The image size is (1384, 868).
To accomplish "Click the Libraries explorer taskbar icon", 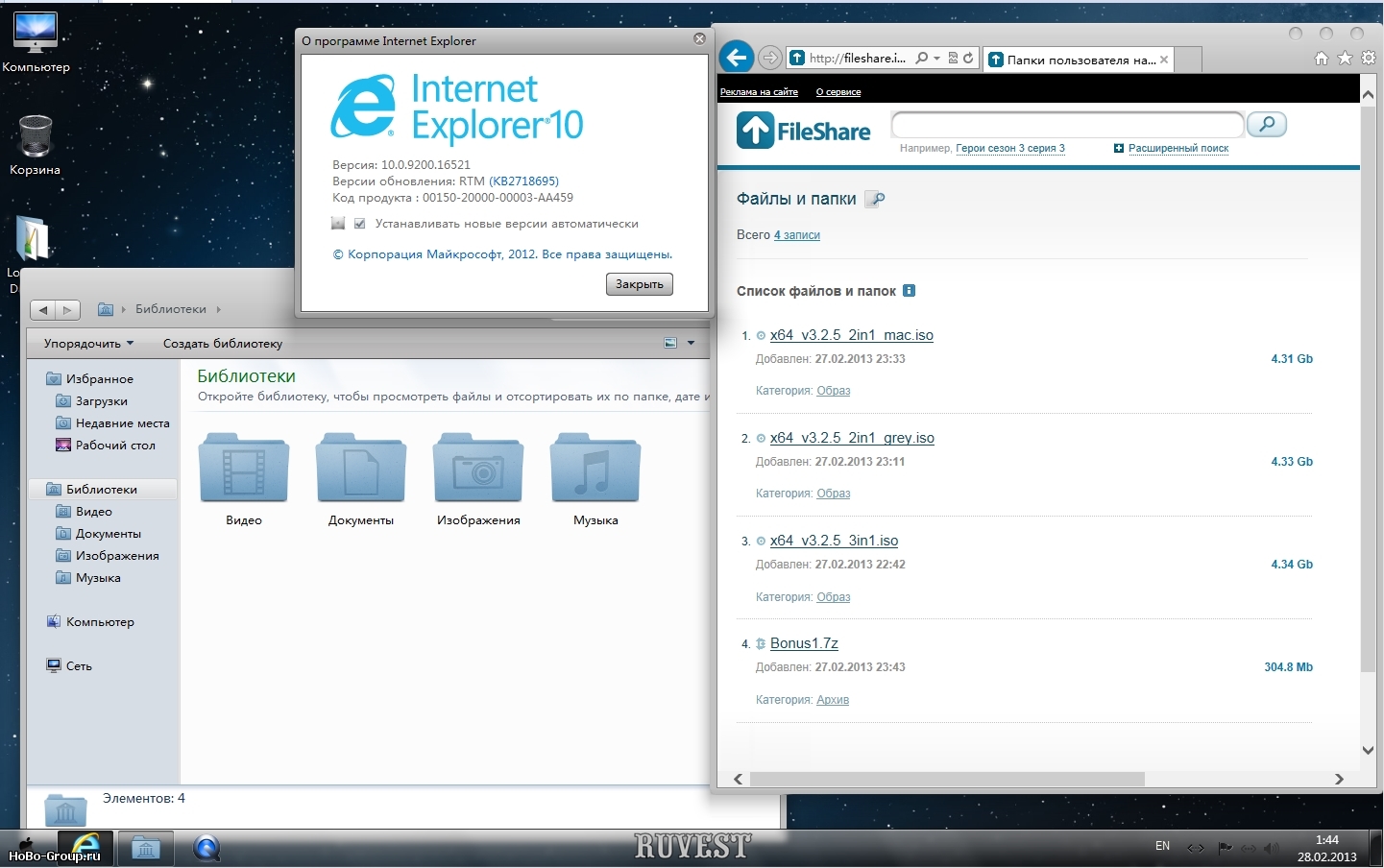I will click(x=146, y=849).
